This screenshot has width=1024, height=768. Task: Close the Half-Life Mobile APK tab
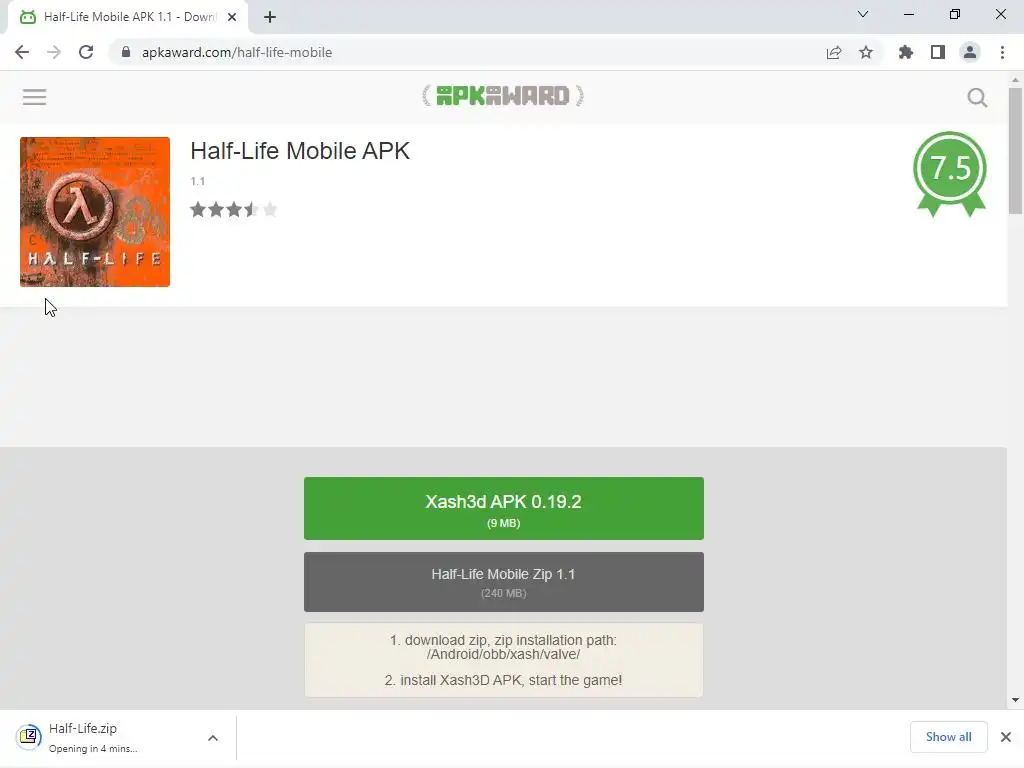pyautogui.click(x=232, y=17)
